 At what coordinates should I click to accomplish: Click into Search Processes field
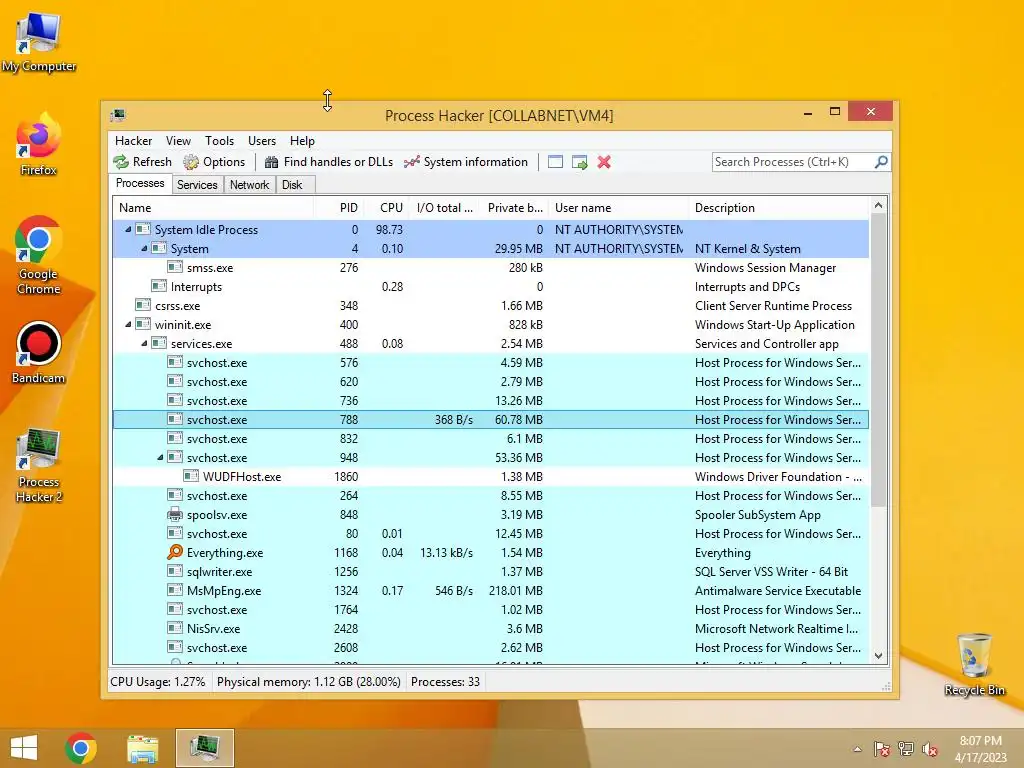click(x=793, y=162)
